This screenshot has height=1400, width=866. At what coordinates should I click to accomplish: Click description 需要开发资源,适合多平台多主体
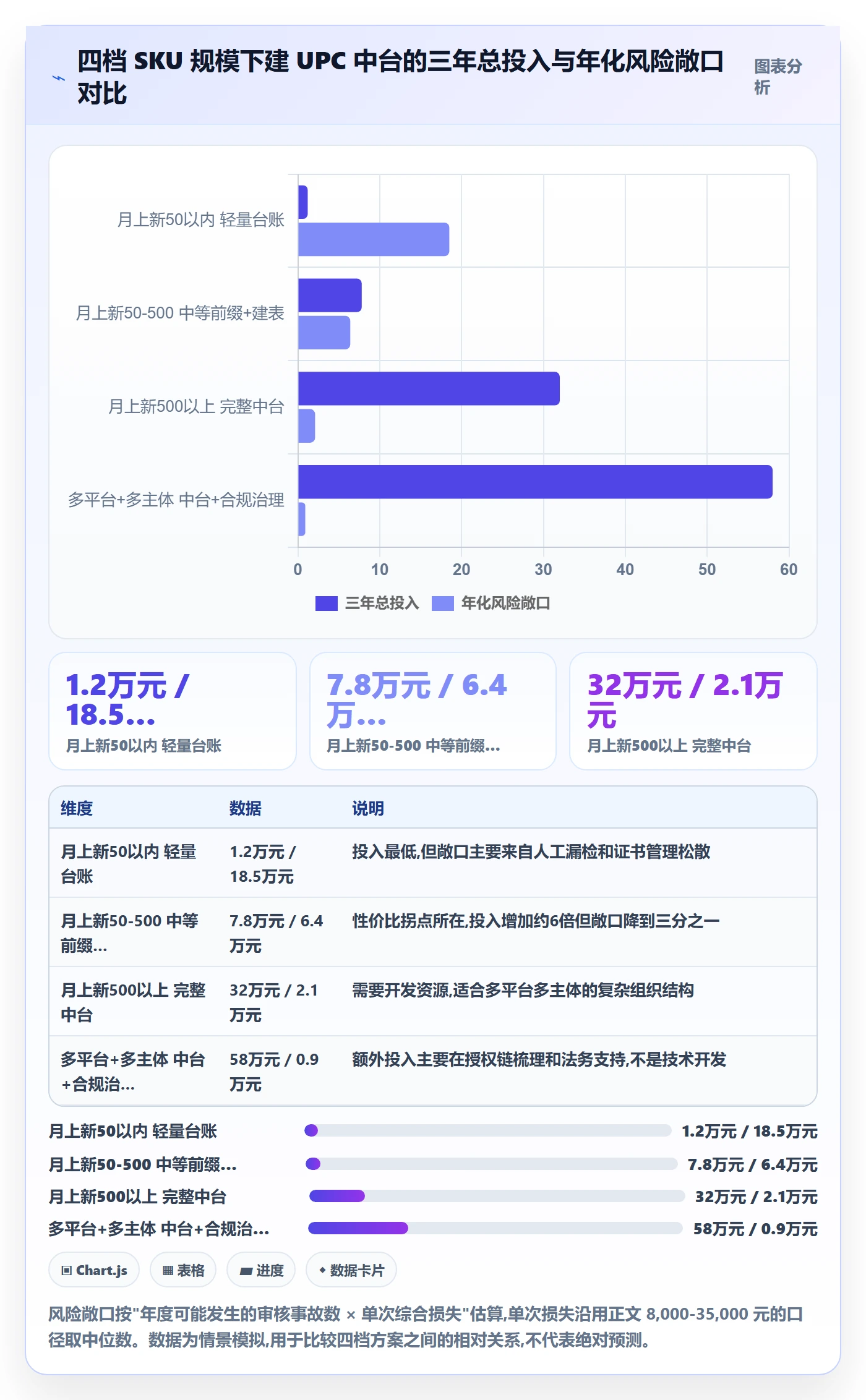pyautogui.click(x=523, y=990)
